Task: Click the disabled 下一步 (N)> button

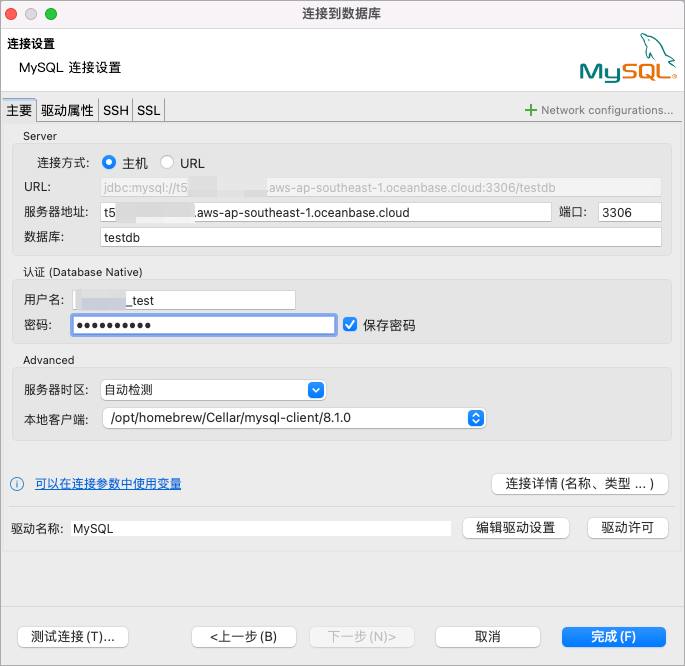Action: point(362,637)
